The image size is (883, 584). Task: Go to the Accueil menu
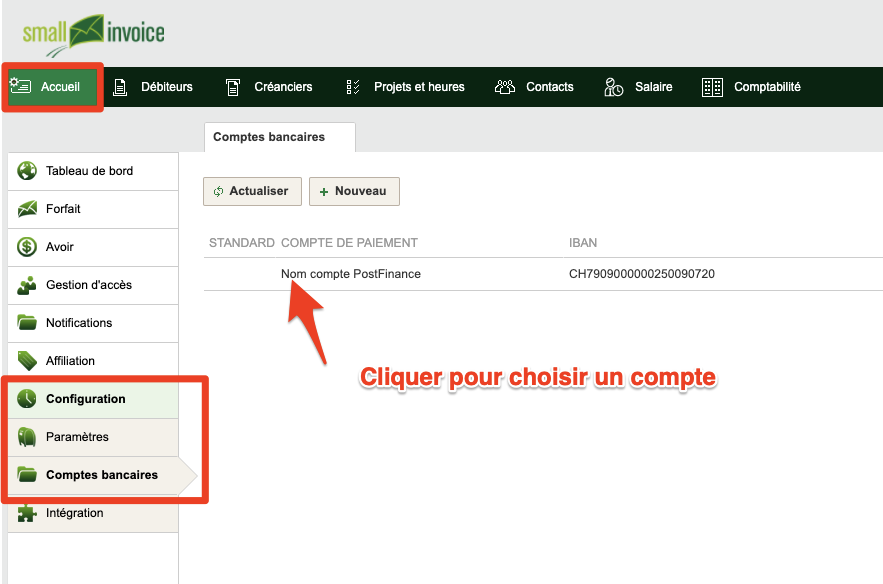click(53, 87)
